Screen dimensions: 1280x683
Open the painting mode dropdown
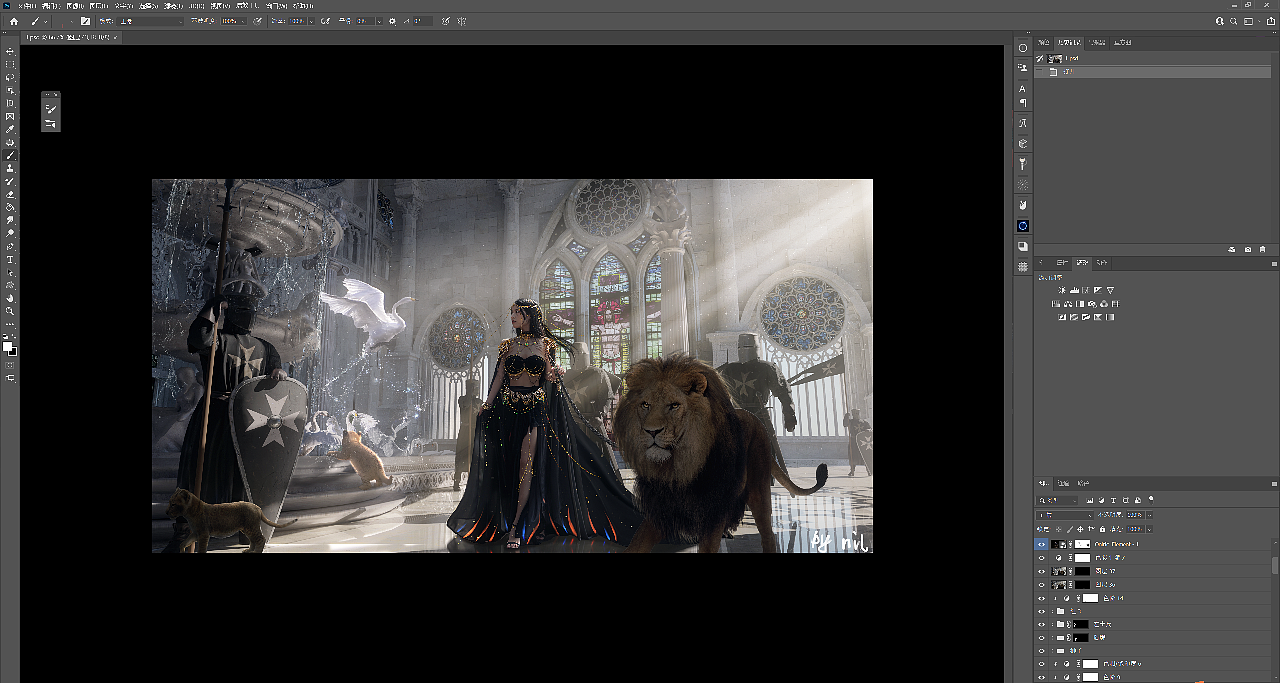click(x=150, y=21)
